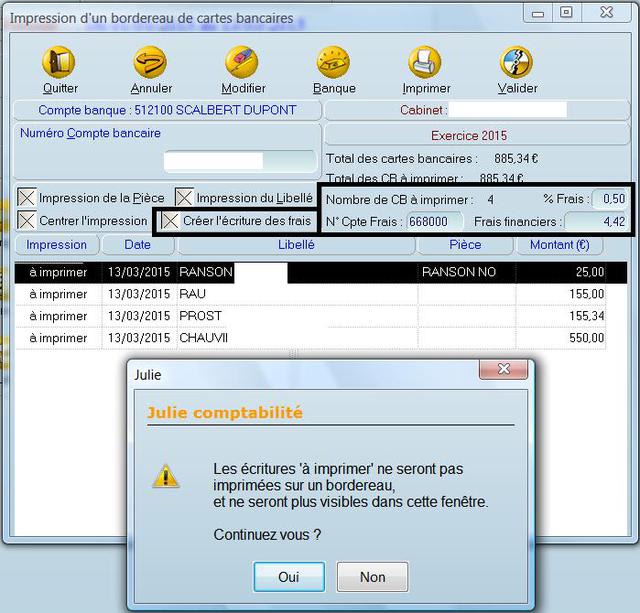
Task: Confirm with the Oui button
Action: 289,577
